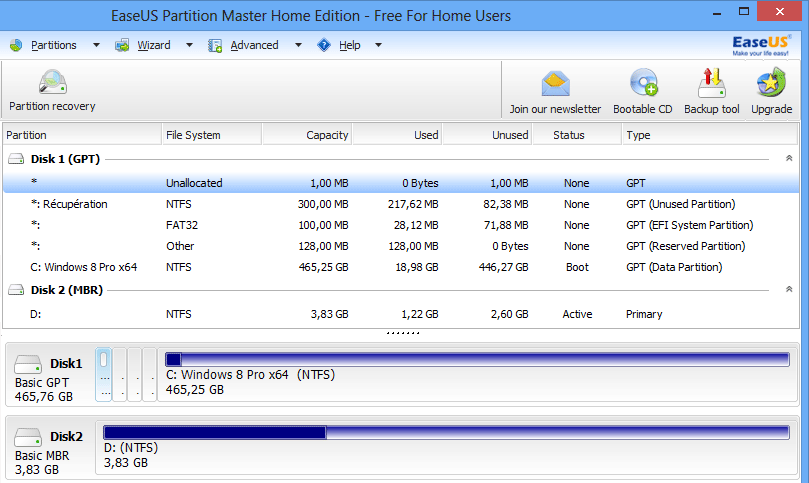This screenshot has height=483, width=809.
Task: Open the Wizard menu
Action: 154,45
